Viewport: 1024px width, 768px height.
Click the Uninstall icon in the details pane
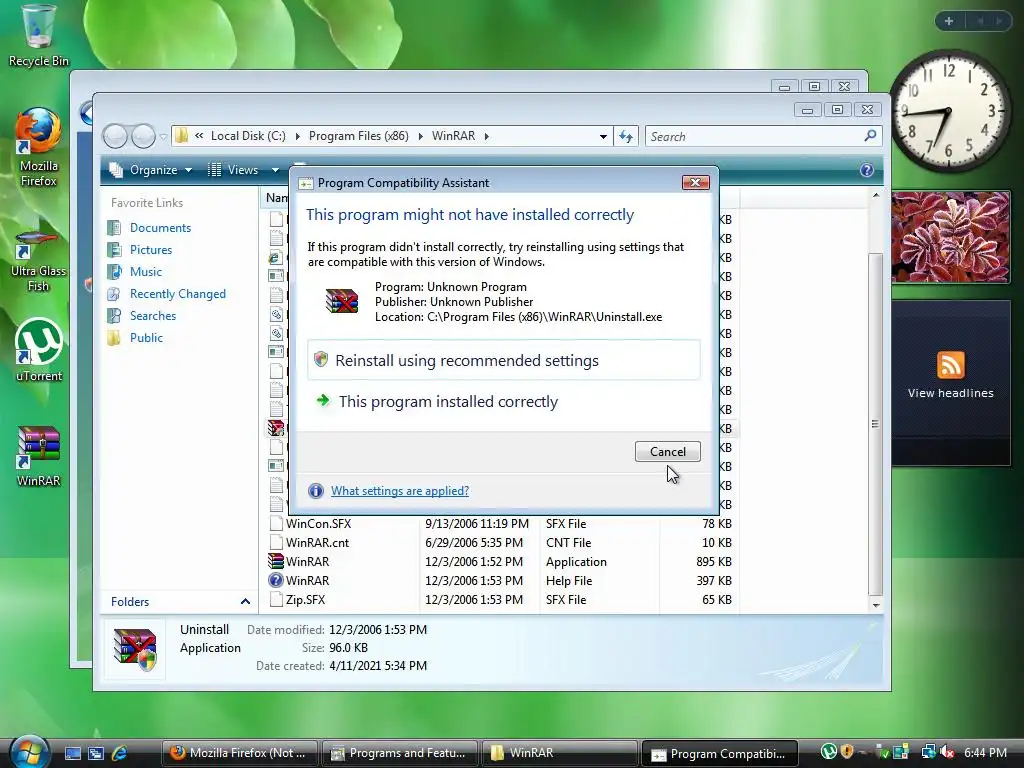(134, 648)
